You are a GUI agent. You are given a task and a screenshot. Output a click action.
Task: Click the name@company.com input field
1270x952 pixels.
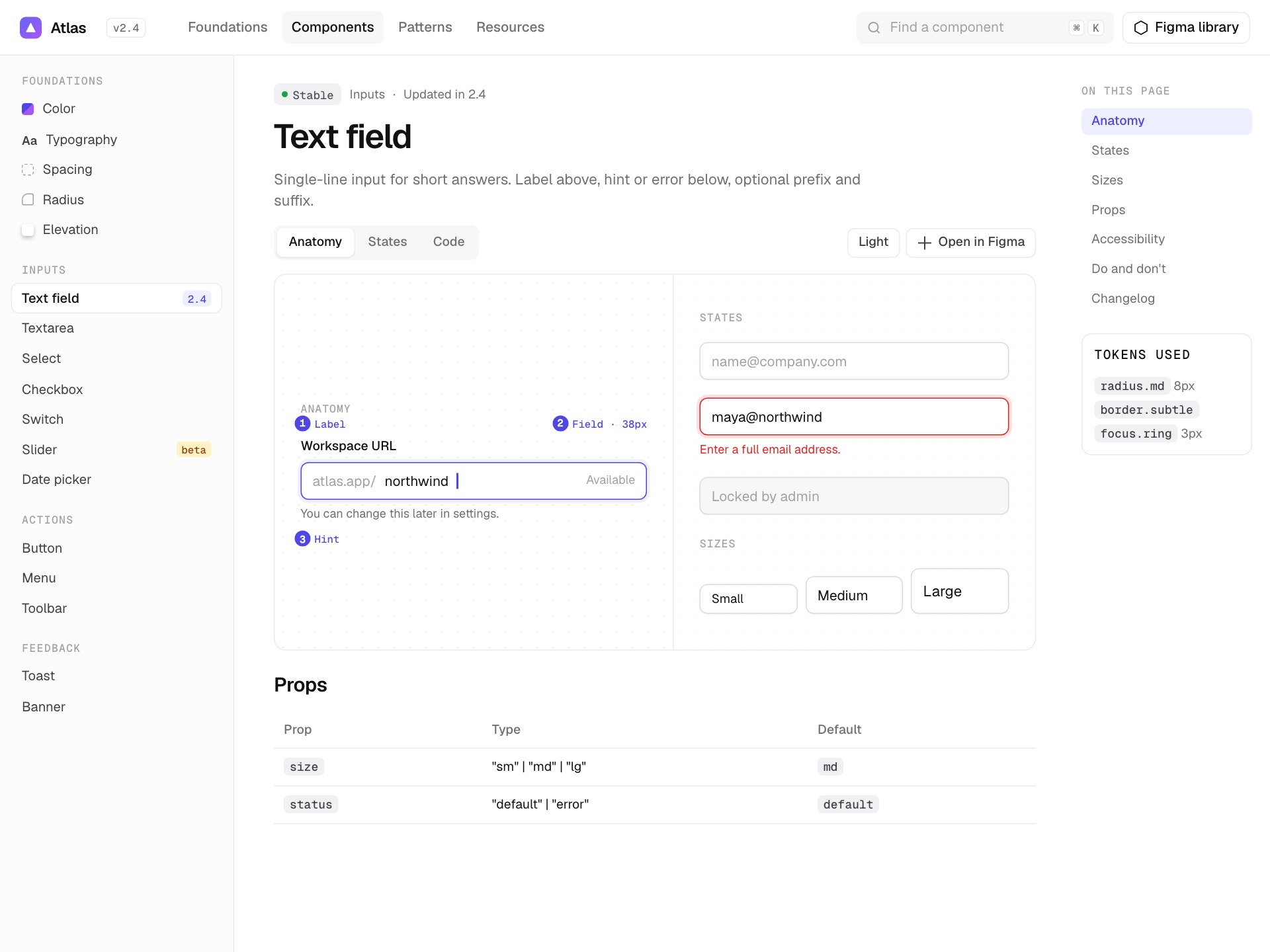click(854, 361)
